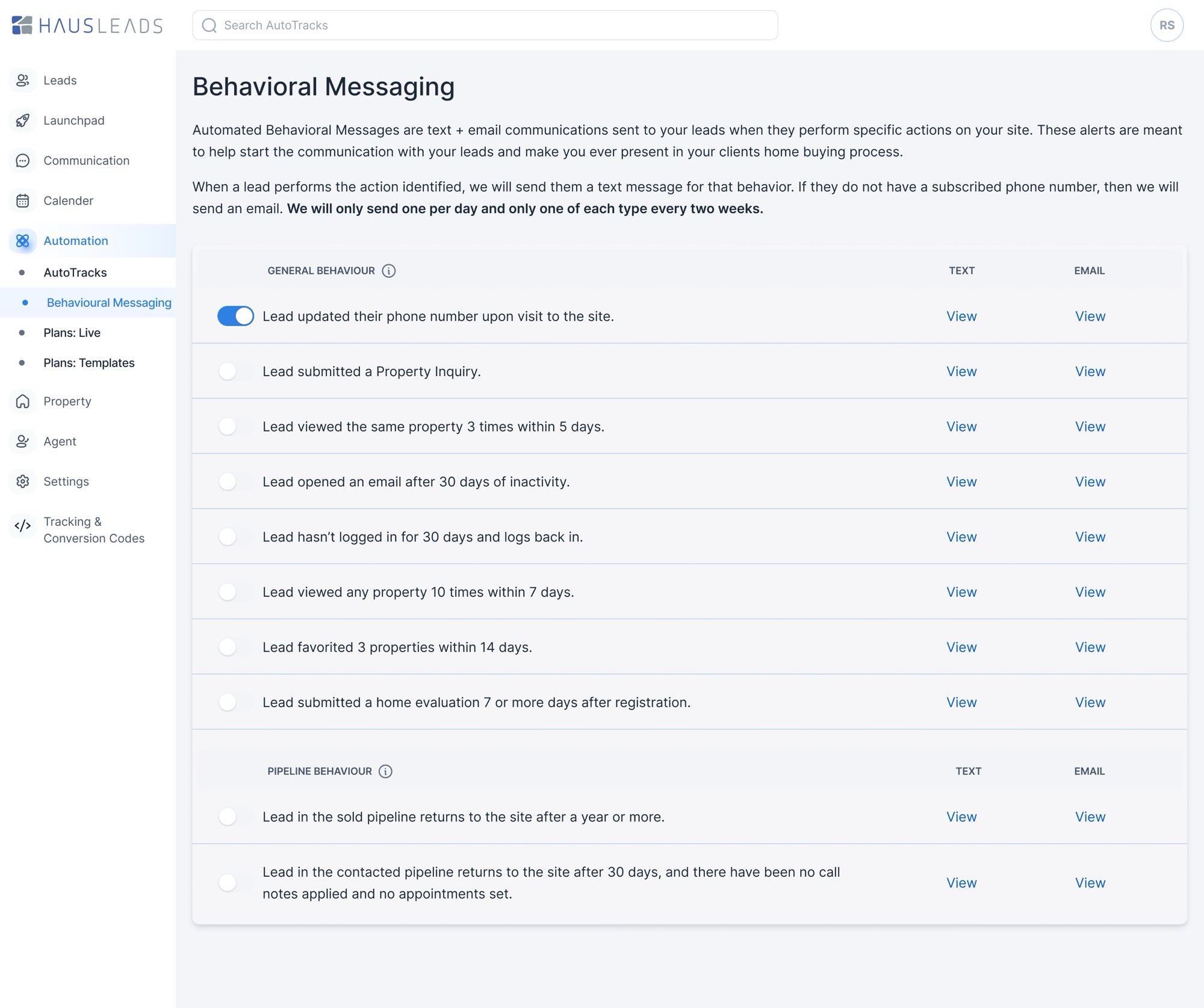Click the HausLeads logo icon
Screen dimensions: 1204x1008
click(x=22, y=25)
